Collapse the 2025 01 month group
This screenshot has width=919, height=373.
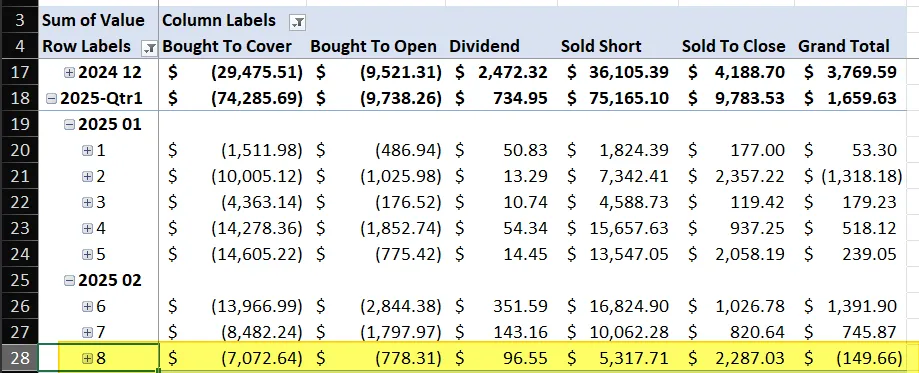pos(70,124)
